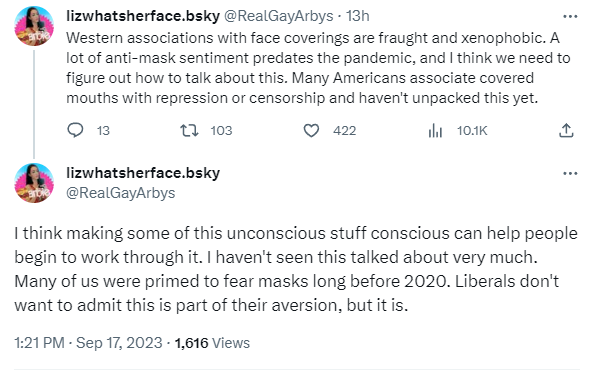Image resolution: width=595 pixels, height=372 pixels.
Task: Click the lizwhatsherface.bsky name on second tweet
Action: [x=143, y=173]
